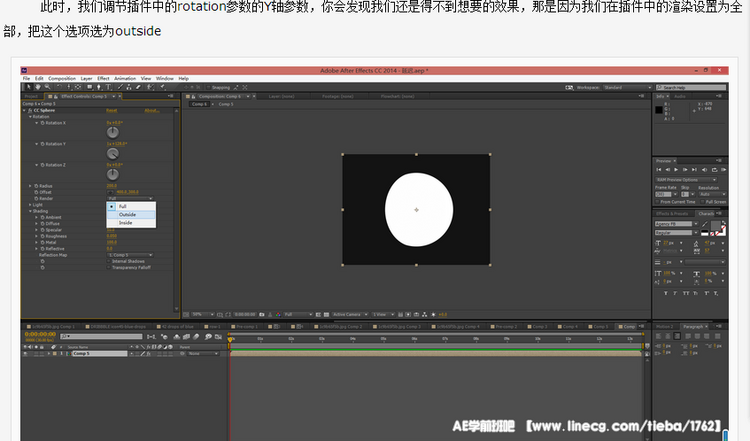This screenshot has width=750, height=441.
Task: Open the File menu
Action: coord(26,78)
